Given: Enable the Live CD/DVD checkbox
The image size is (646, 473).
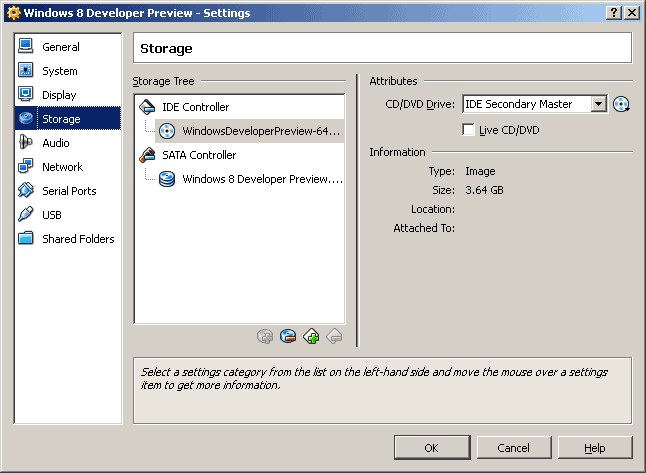Looking at the screenshot, I should 468,130.
